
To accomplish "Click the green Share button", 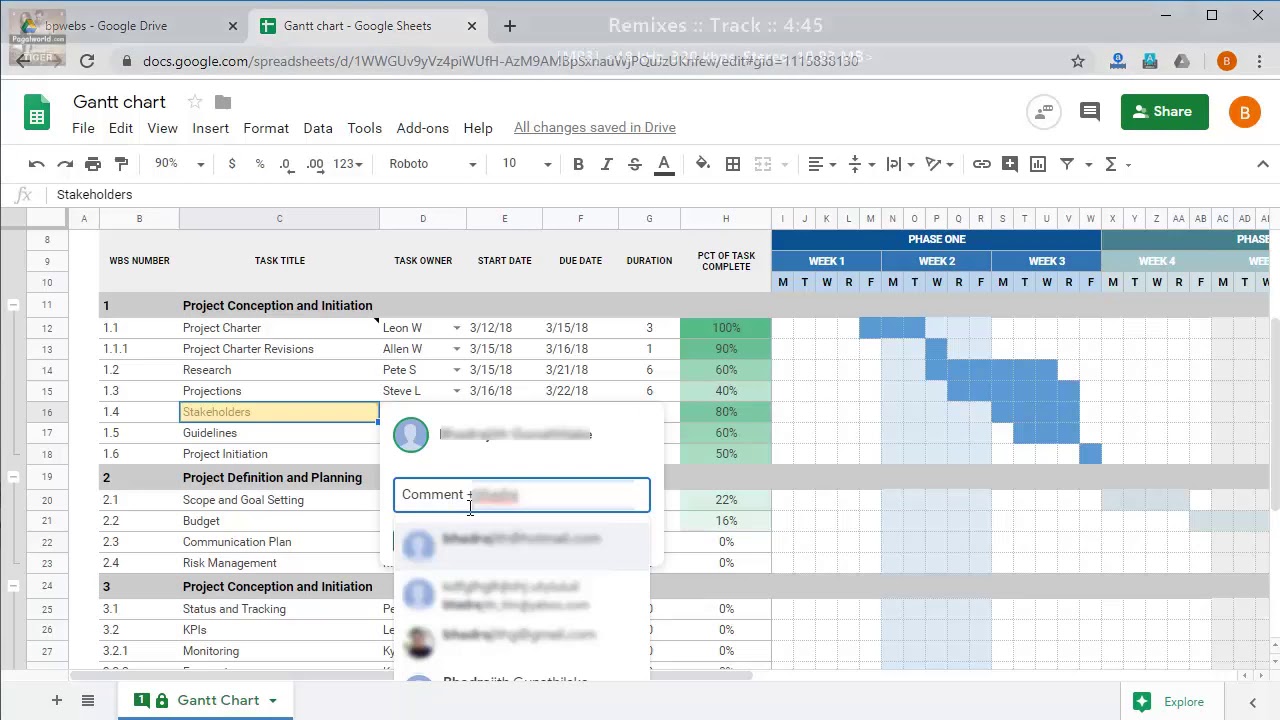I will click(x=1164, y=112).
